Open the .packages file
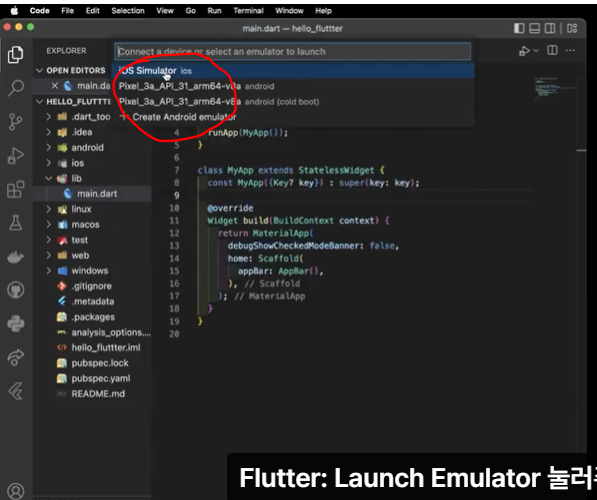The width and height of the screenshot is (597, 500). [93, 317]
